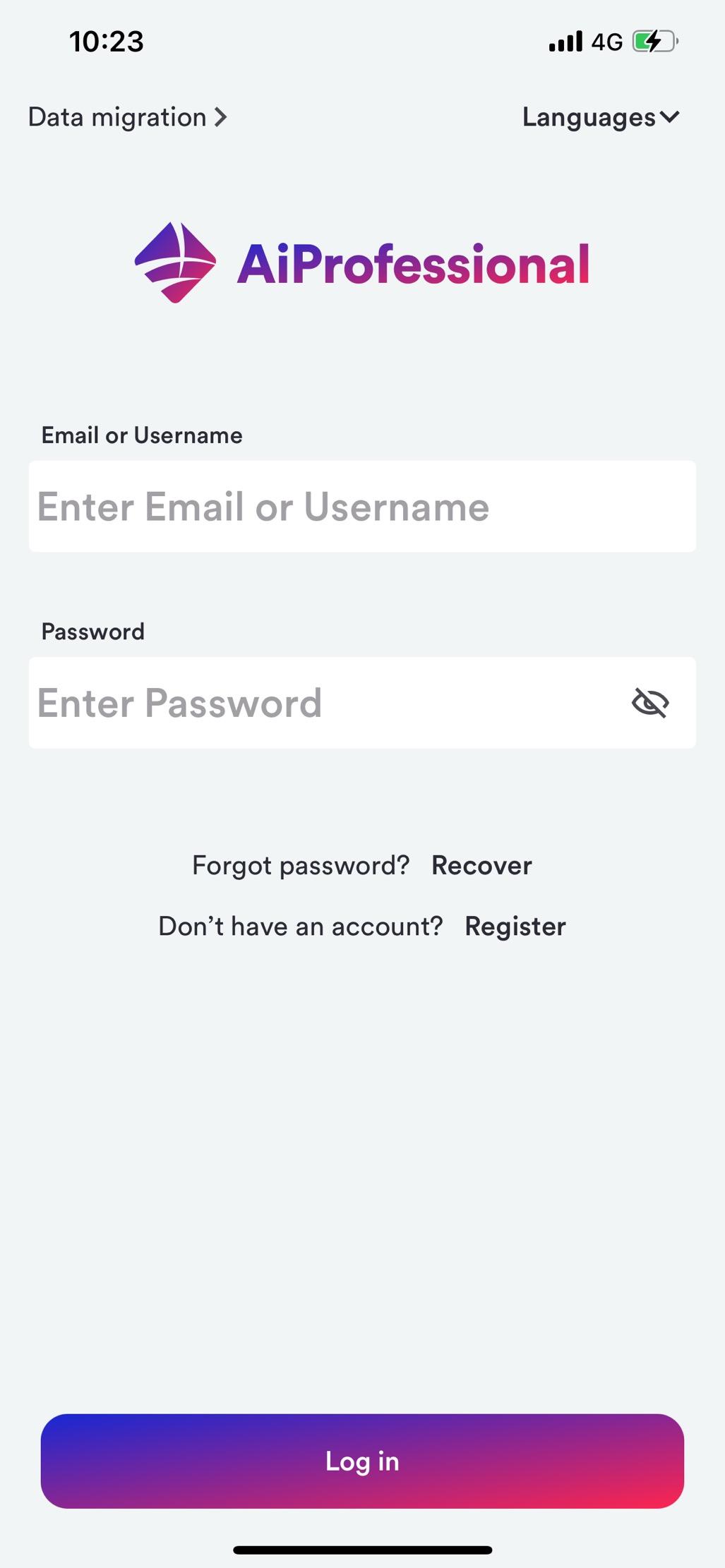Click the Recover password link
Image resolution: width=725 pixels, height=1568 pixels.
pos(481,866)
